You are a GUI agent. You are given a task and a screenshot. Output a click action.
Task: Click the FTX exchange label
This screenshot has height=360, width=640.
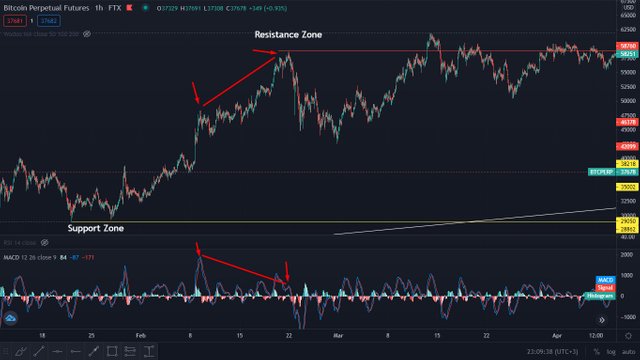point(115,8)
